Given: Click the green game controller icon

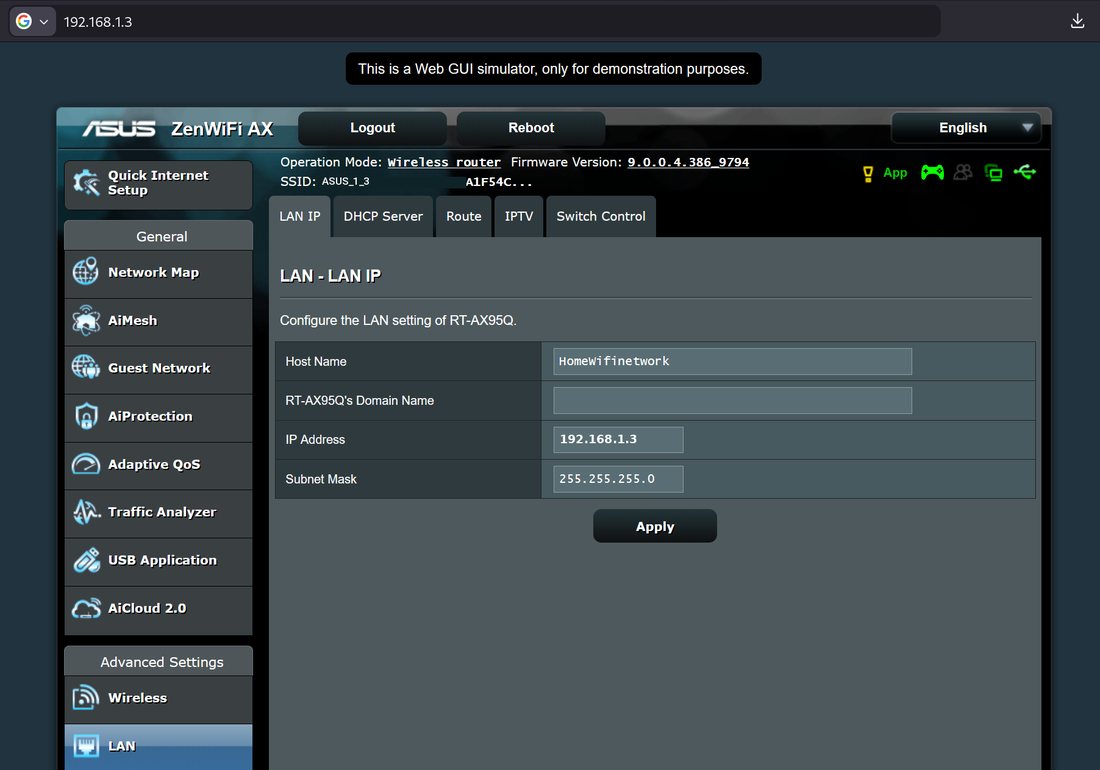Looking at the screenshot, I should 932,173.
